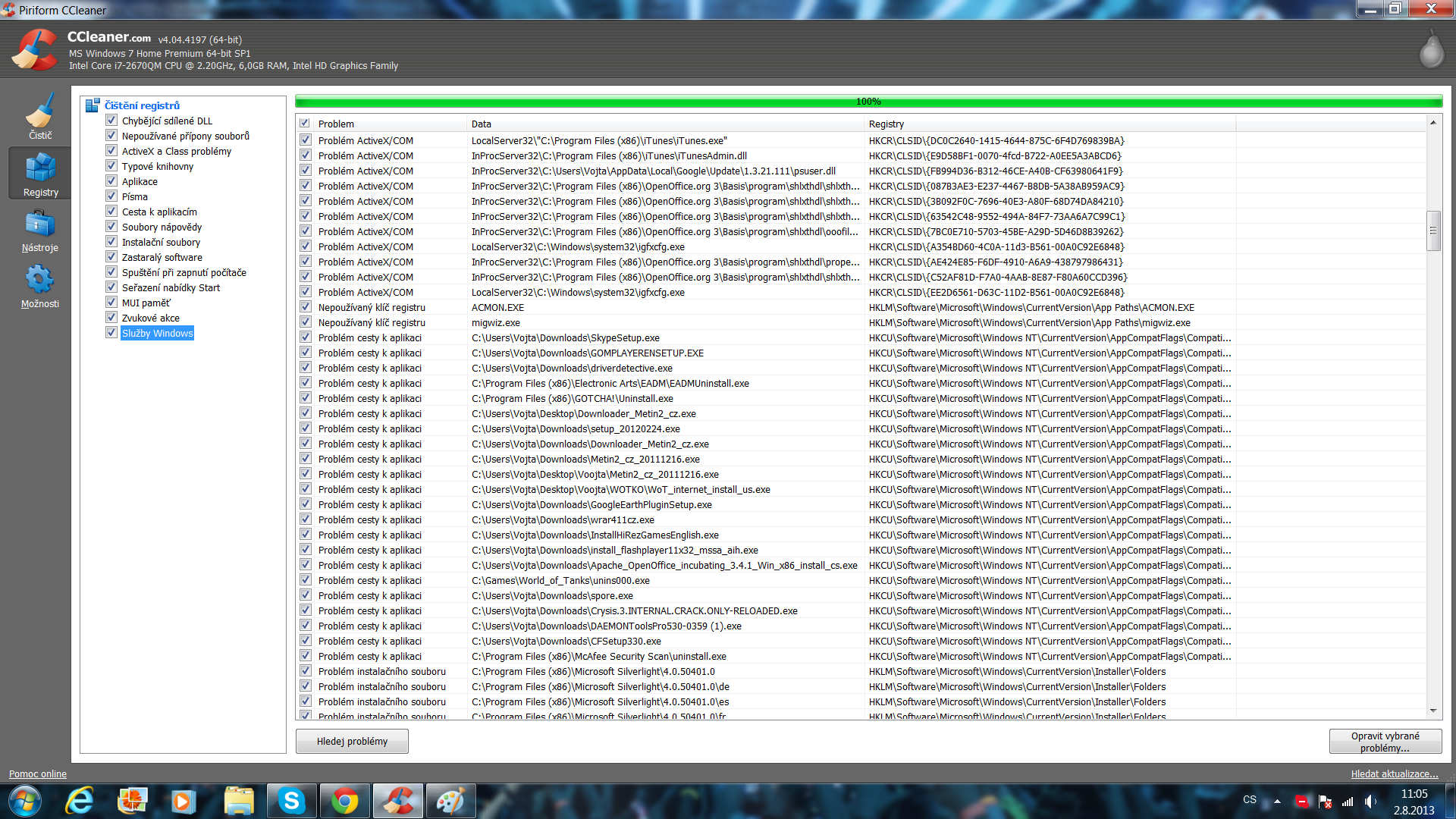Toggle Zastaralý software checkbox

111,257
